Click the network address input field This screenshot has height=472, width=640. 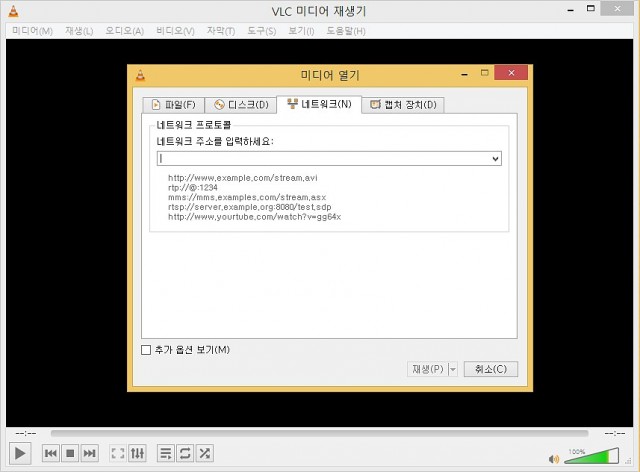tap(324, 158)
